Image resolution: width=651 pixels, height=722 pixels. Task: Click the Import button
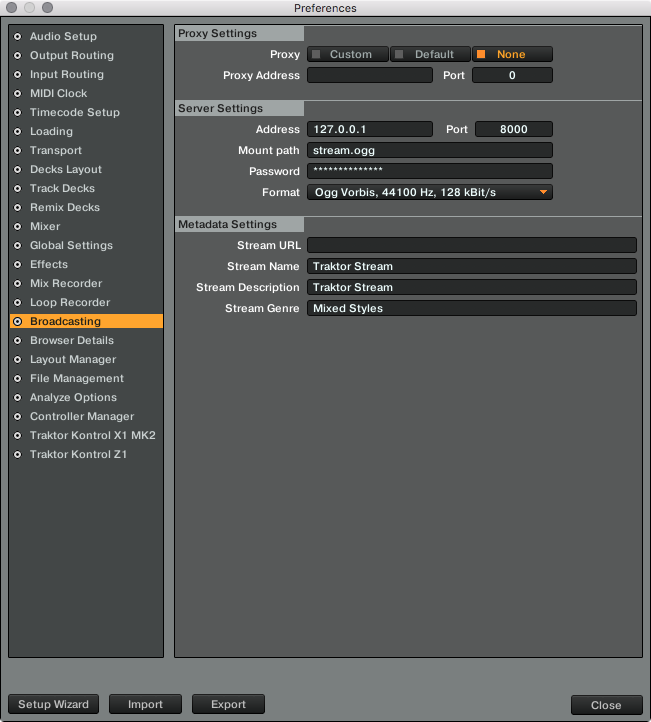(x=145, y=704)
